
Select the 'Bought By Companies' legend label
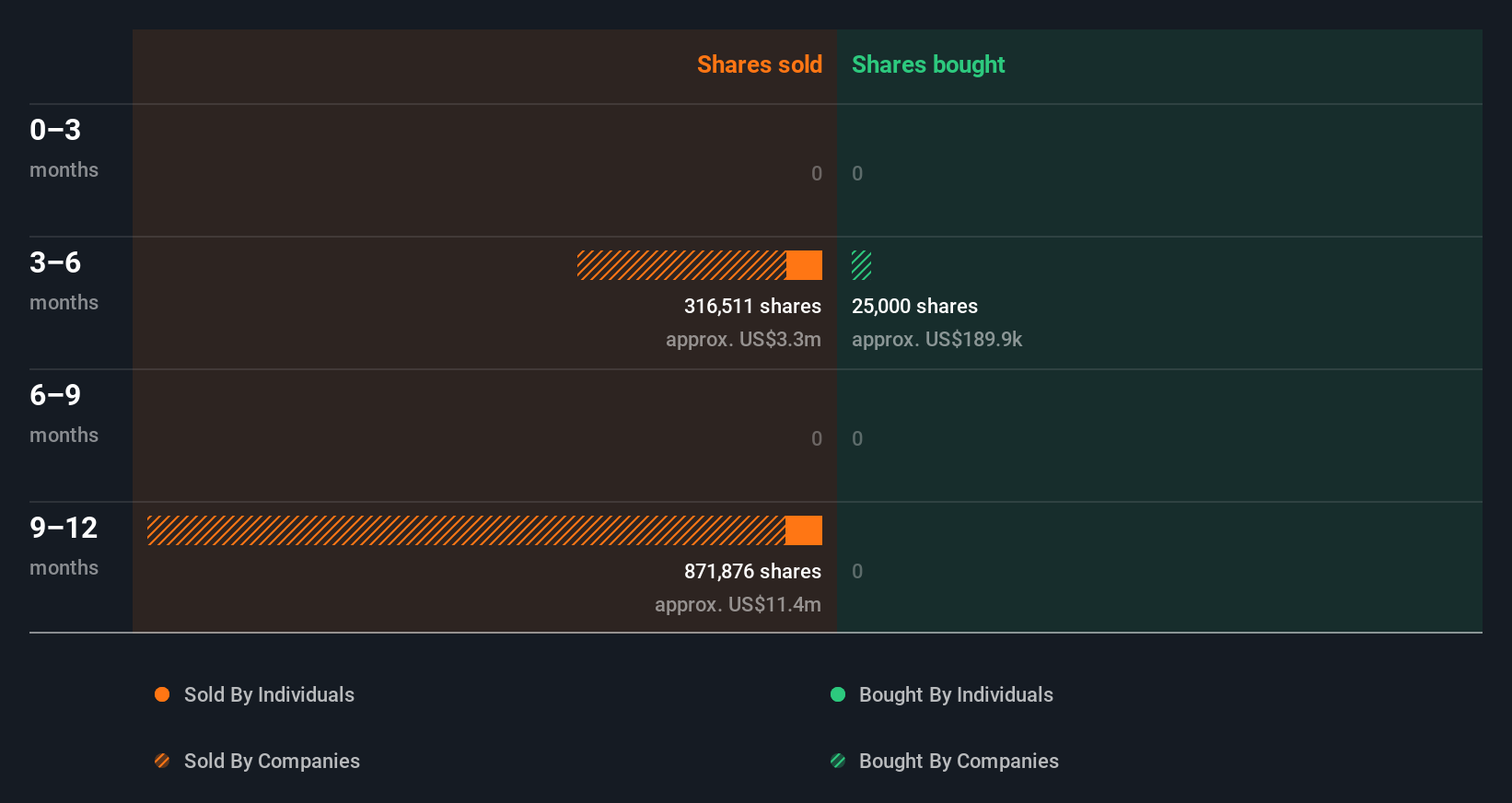(x=959, y=762)
